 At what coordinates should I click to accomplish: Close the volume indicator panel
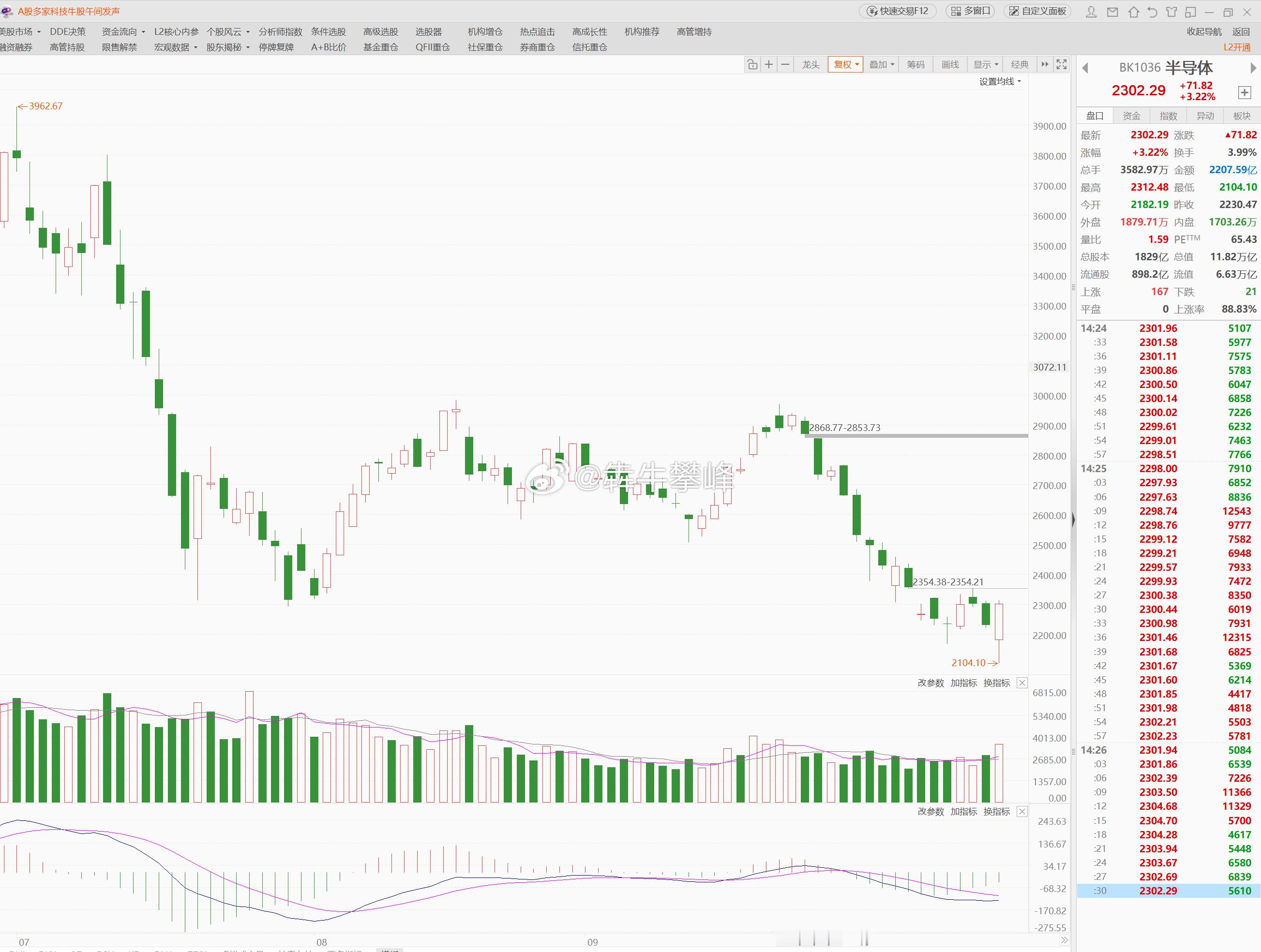click(1022, 683)
